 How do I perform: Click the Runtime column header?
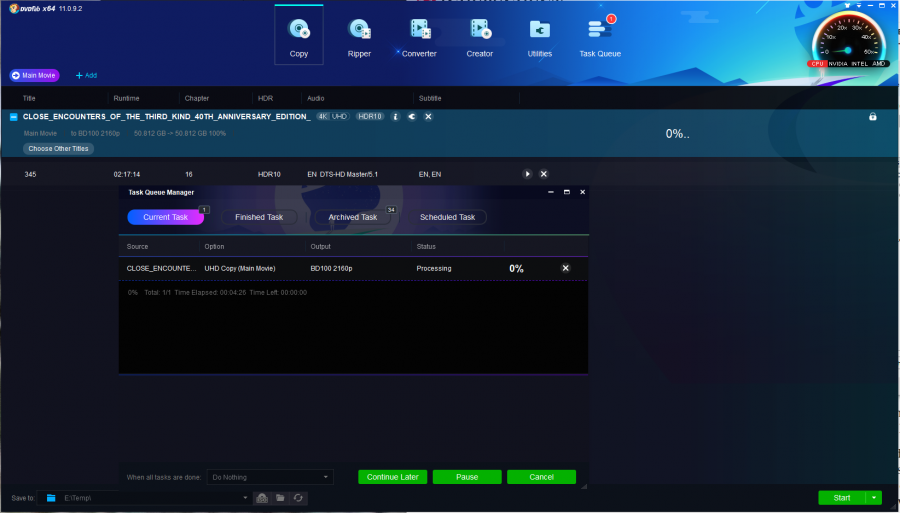(126, 98)
